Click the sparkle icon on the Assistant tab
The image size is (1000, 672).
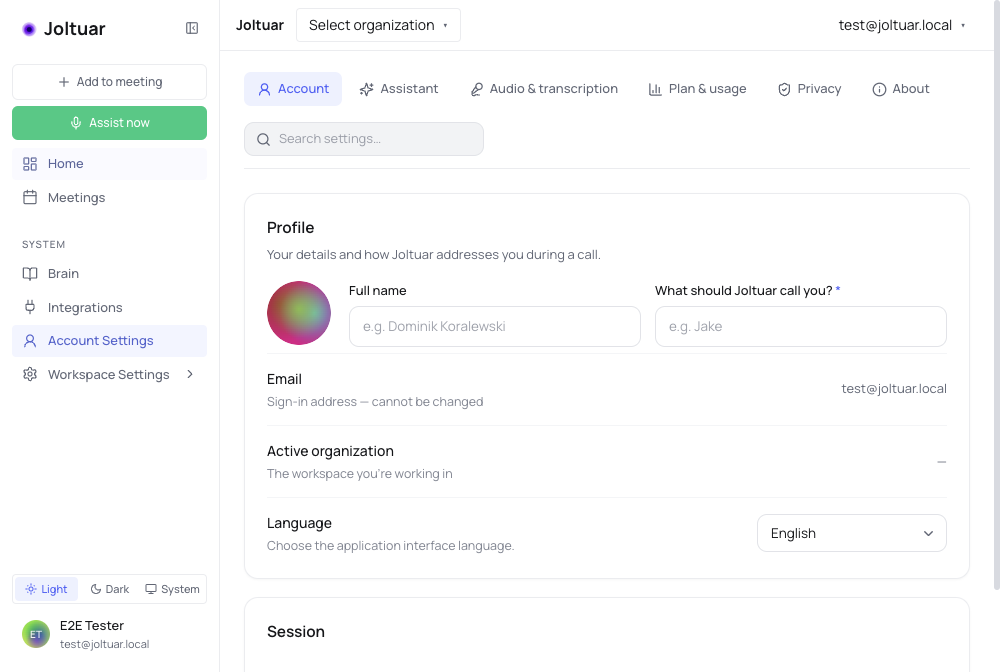coord(366,89)
